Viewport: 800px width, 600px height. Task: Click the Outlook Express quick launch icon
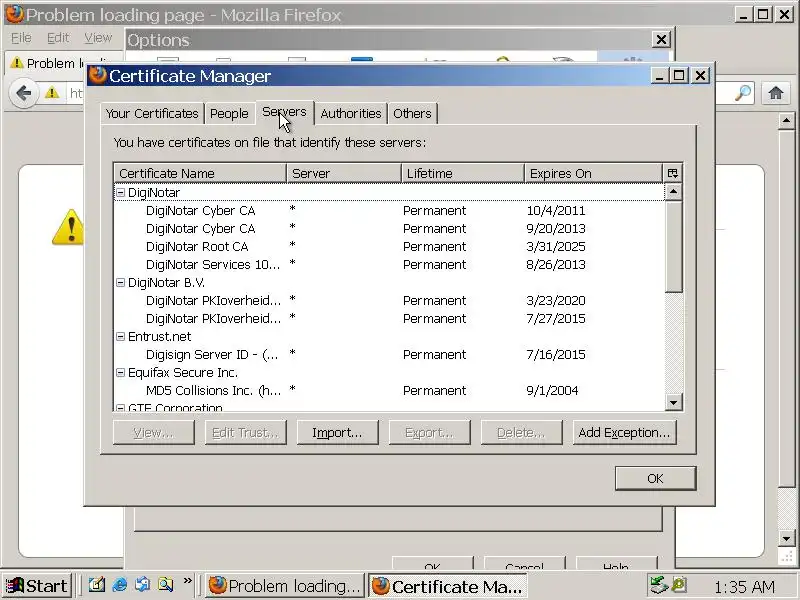[142, 584]
